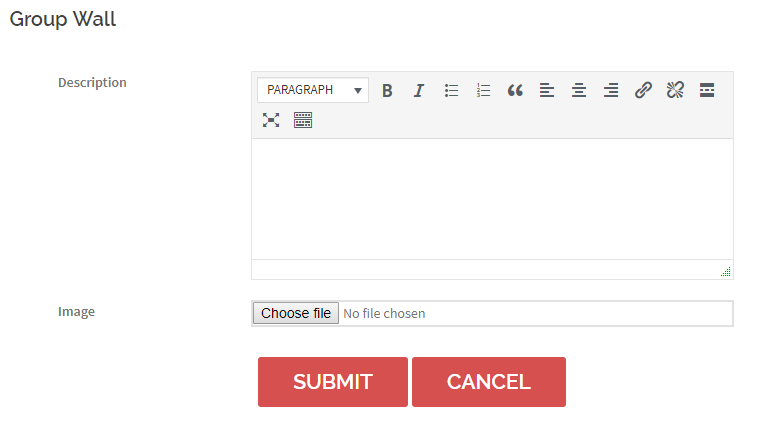Submit the Group Wall post

[x=332, y=382]
